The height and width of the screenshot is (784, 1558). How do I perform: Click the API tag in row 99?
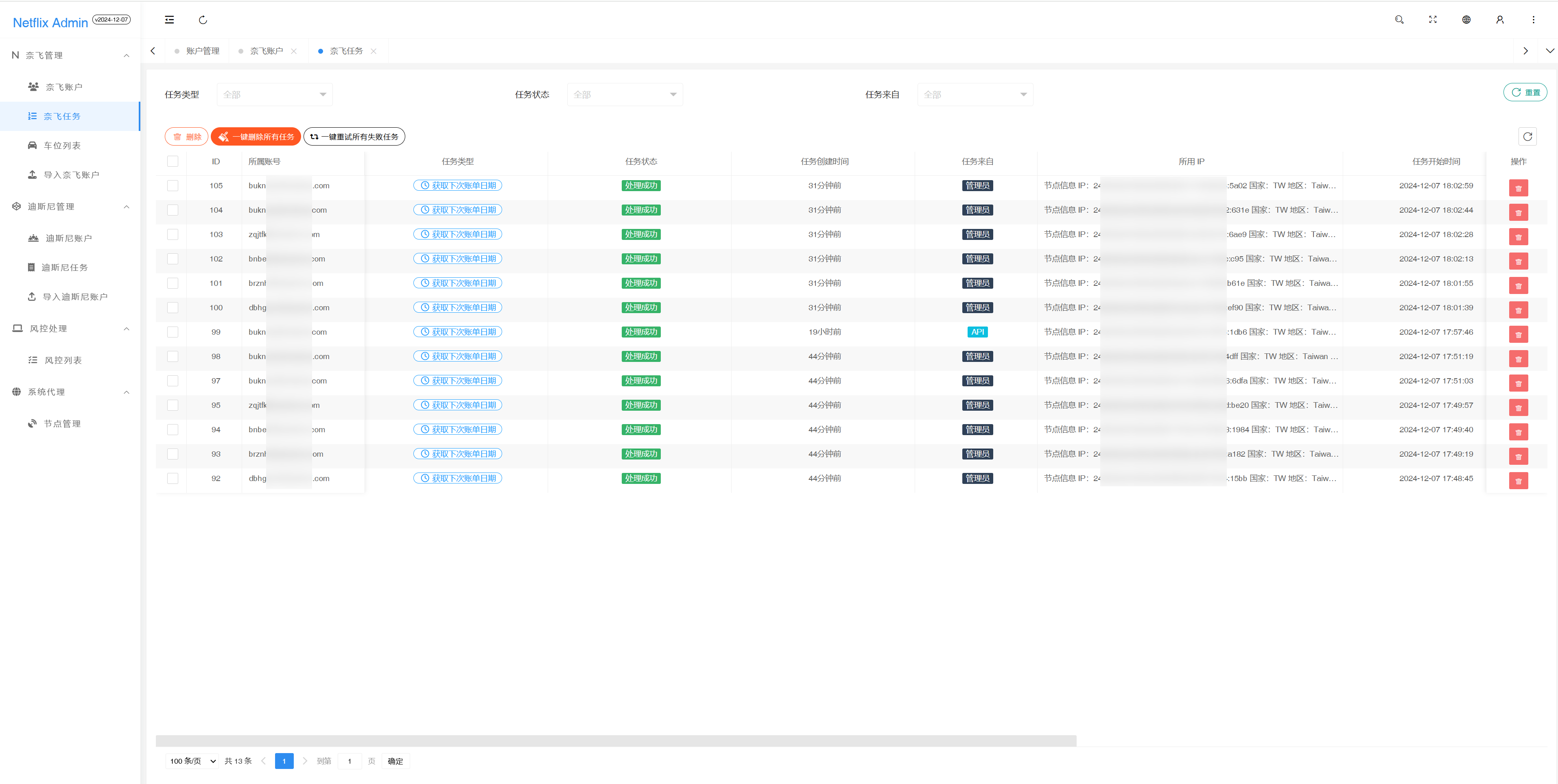977,332
